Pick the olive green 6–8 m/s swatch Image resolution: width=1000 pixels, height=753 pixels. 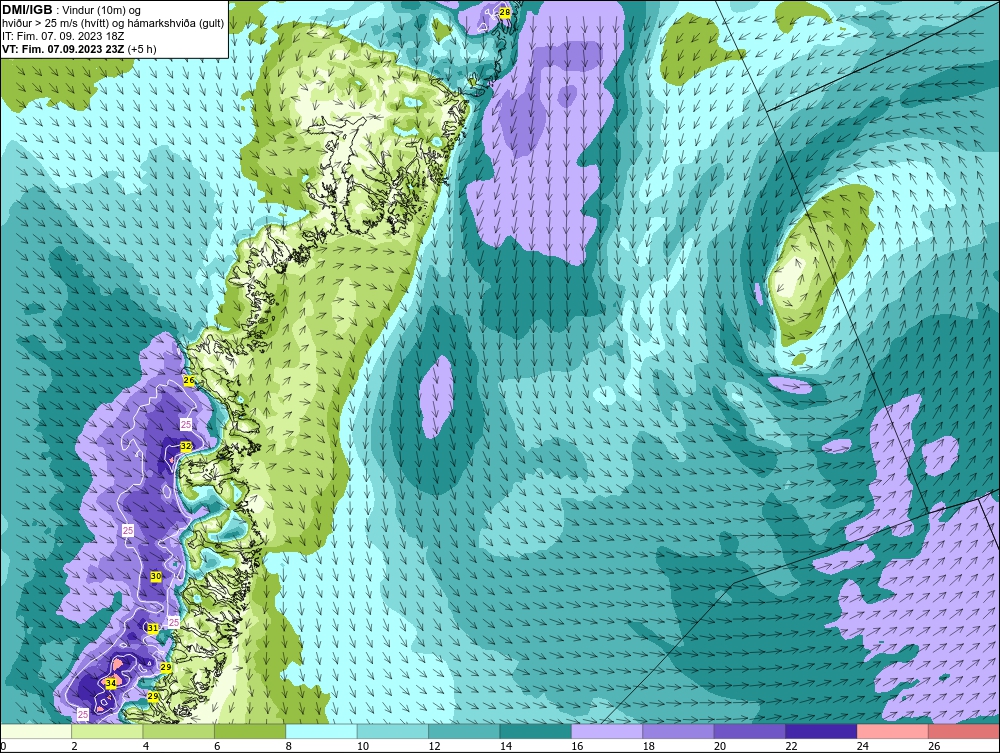click(x=250, y=731)
